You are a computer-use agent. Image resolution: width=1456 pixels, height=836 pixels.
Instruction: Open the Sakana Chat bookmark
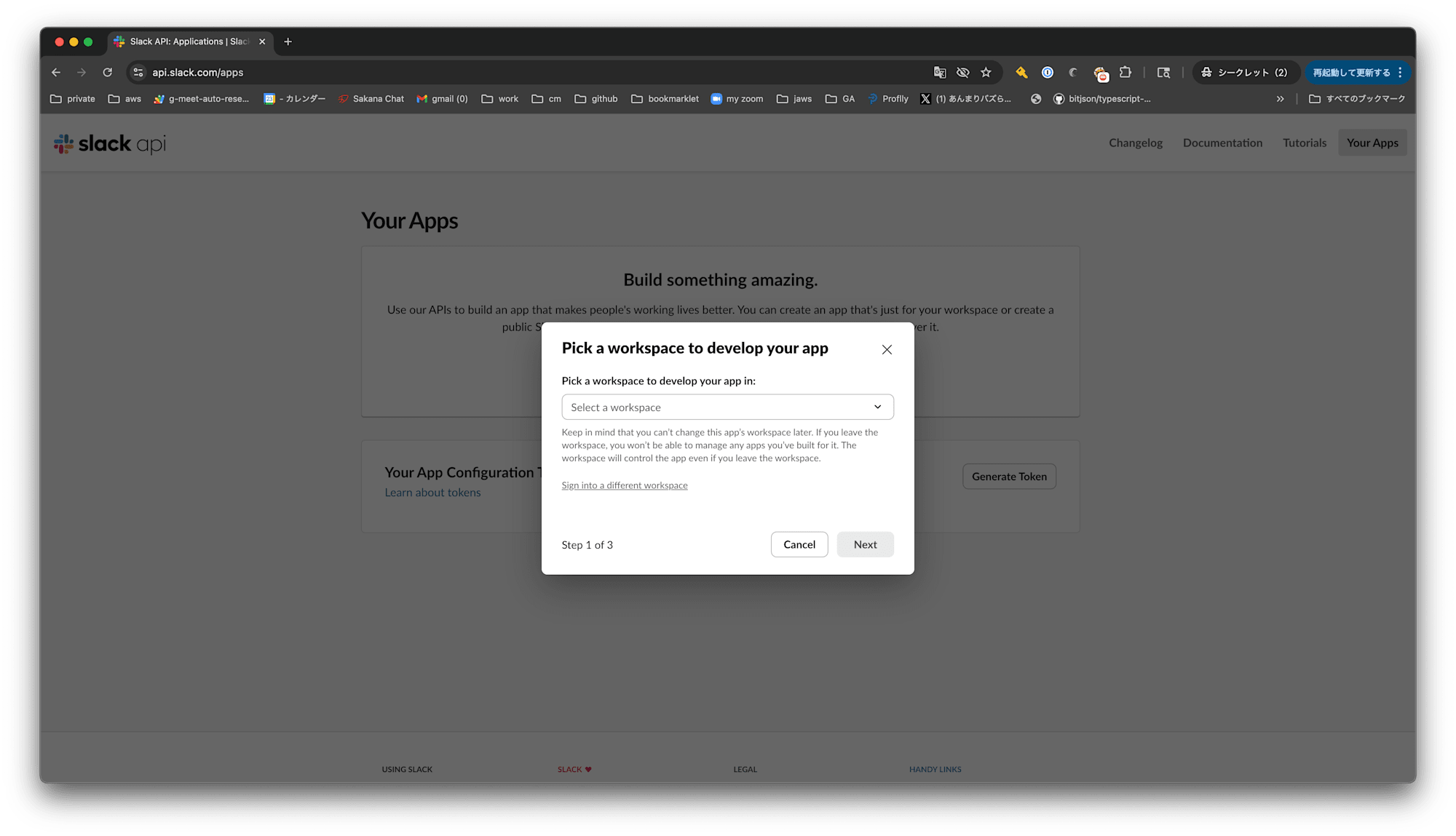click(x=371, y=98)
